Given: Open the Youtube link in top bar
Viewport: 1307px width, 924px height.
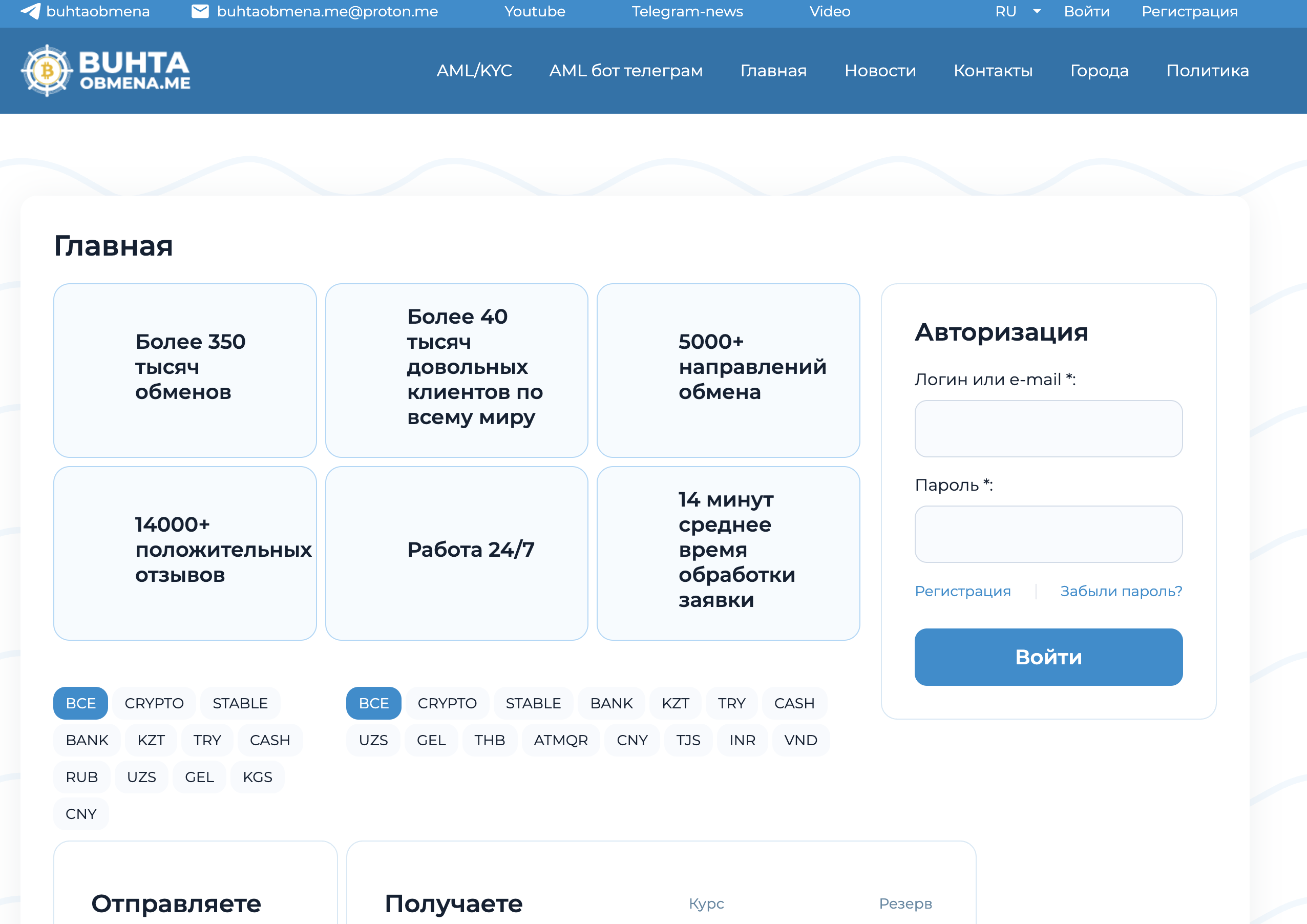Looking at the screenshot, I should click(x=534, y=11).
